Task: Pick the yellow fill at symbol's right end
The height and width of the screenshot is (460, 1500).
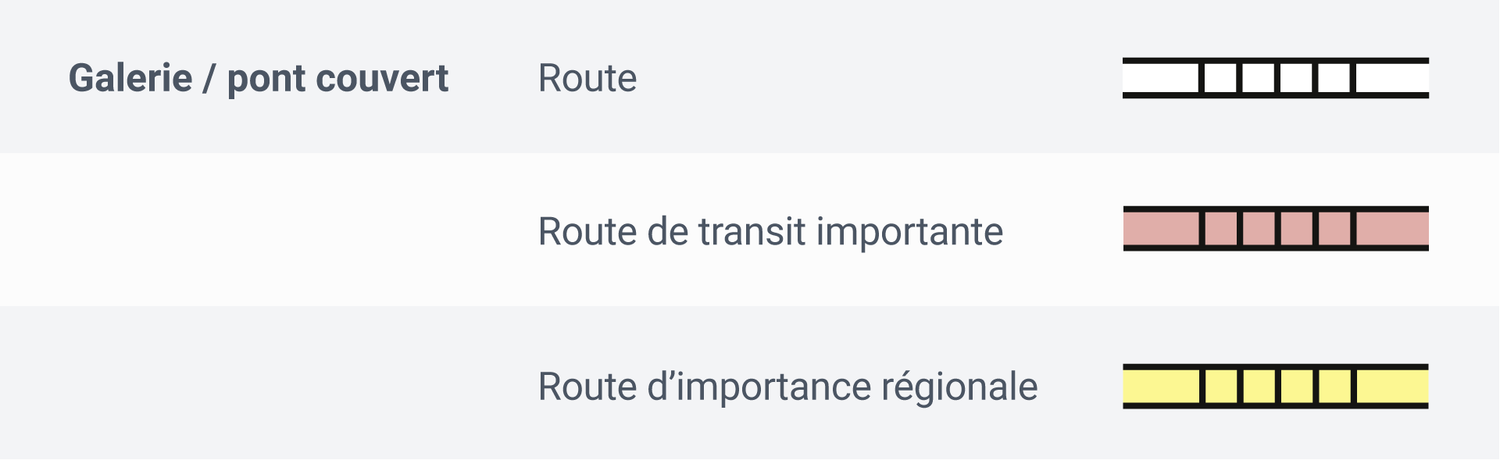Action: (x=1392, y=386)
